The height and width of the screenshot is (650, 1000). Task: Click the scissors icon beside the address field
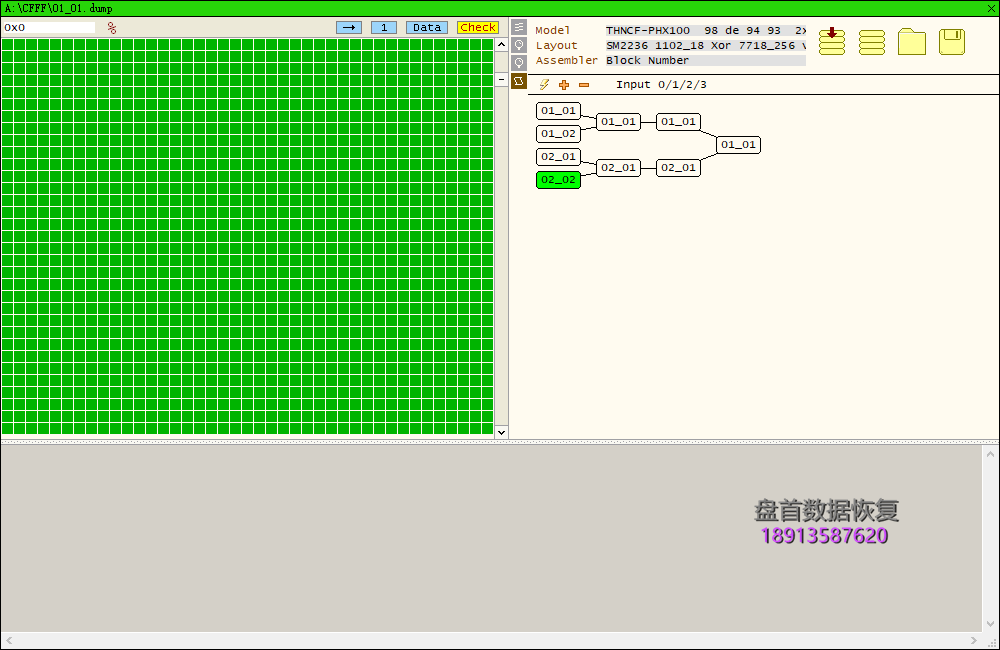(111, 27)
